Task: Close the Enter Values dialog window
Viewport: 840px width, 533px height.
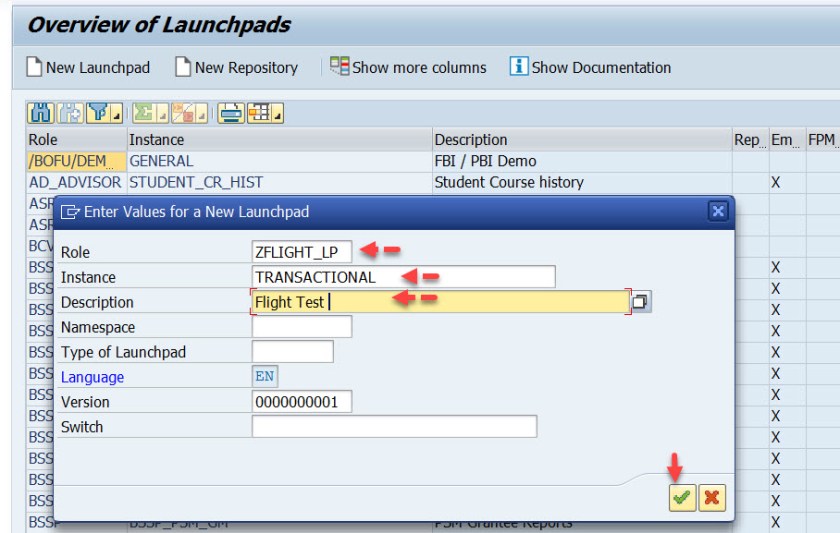Action: 718,212
